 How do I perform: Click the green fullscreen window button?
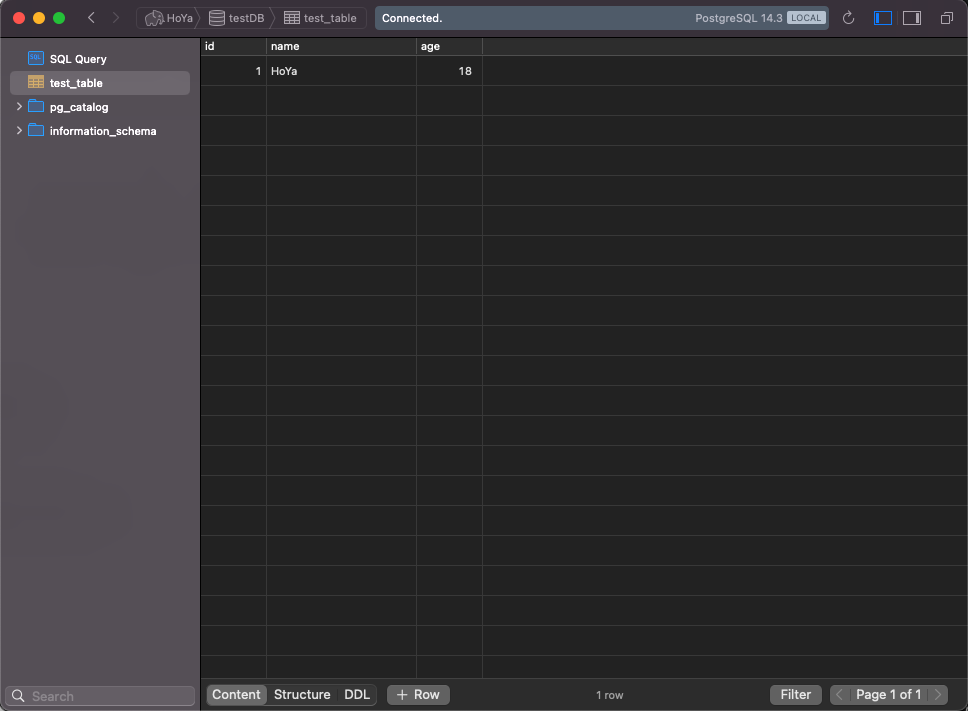tap(59, 18)
